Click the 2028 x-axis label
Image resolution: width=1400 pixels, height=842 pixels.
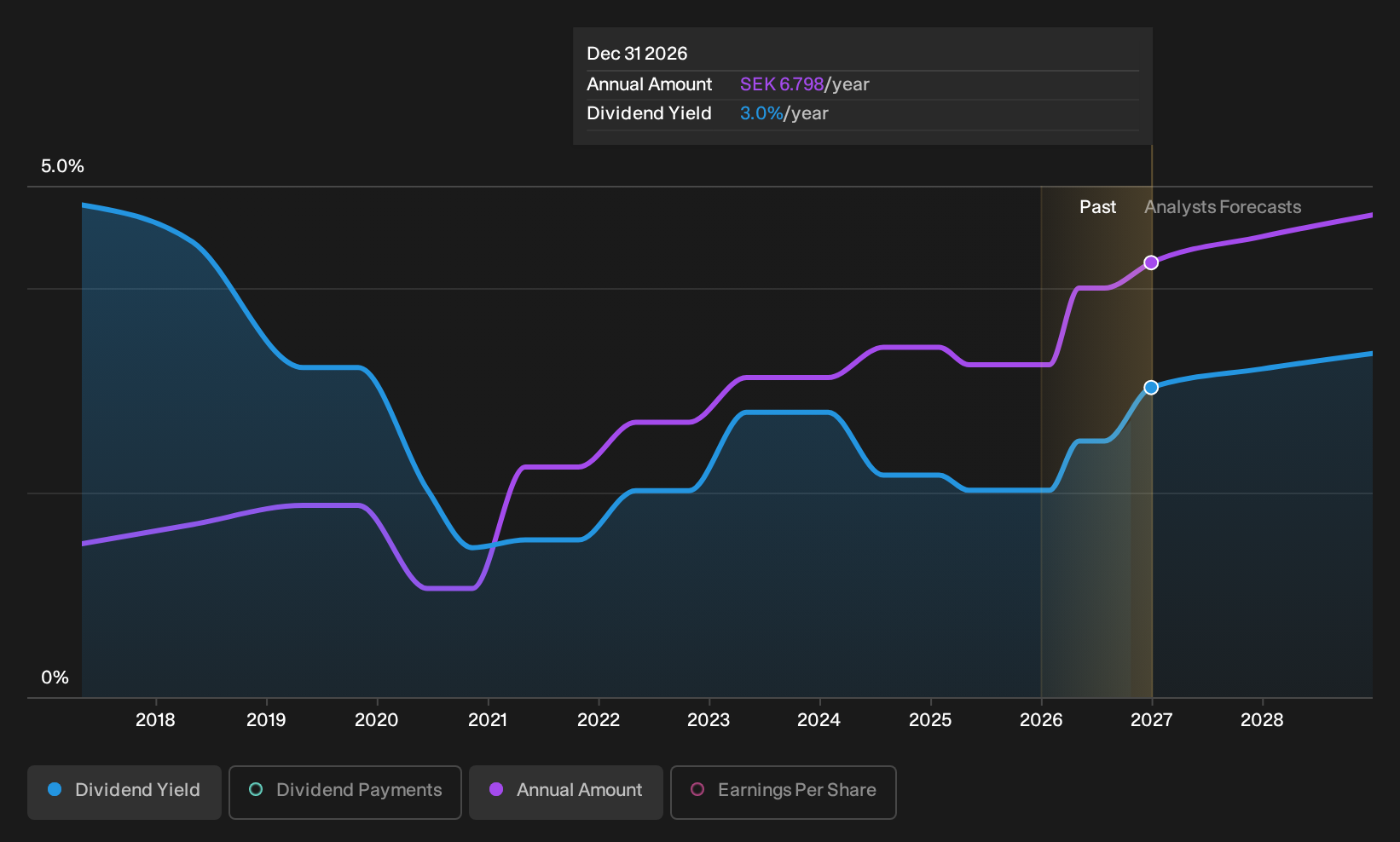coord(1262,720)
